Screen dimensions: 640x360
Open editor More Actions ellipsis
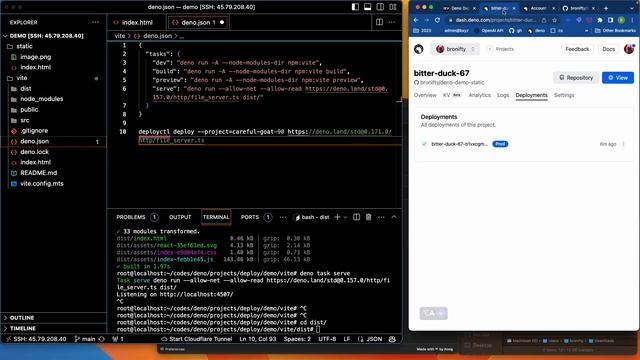click(392, 22)
